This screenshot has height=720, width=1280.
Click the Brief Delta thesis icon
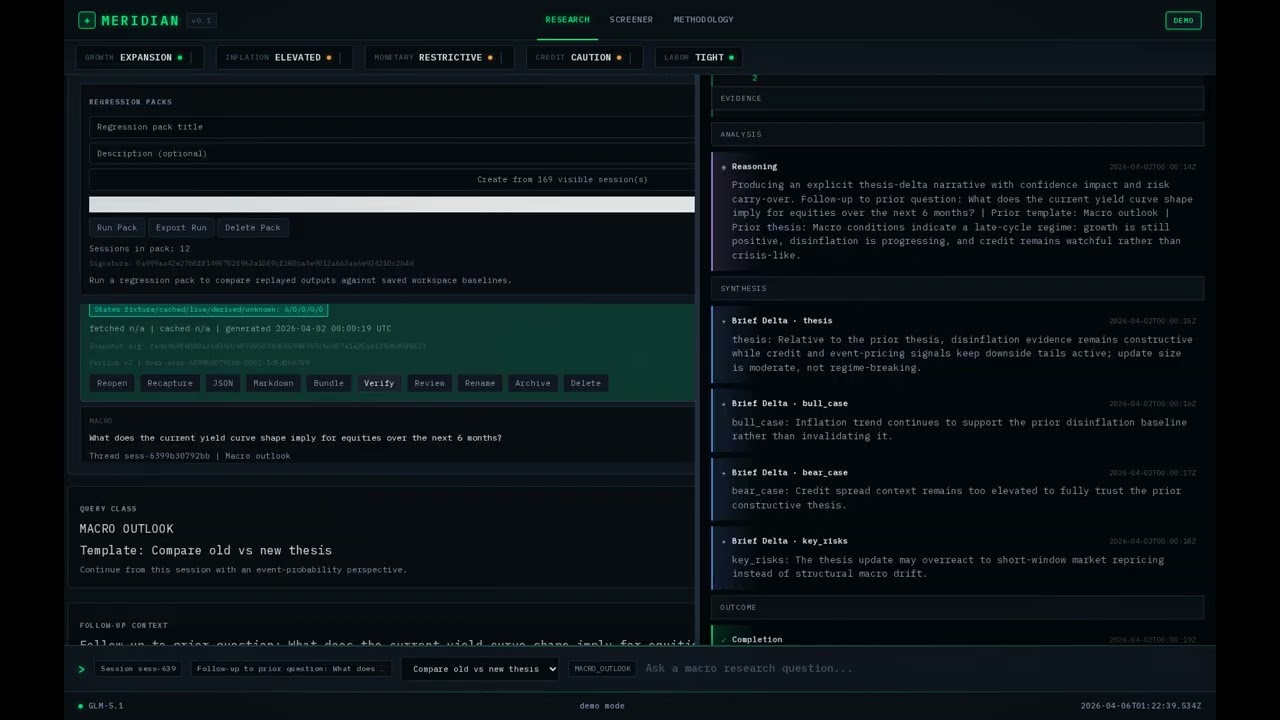[x=724, y=321]
